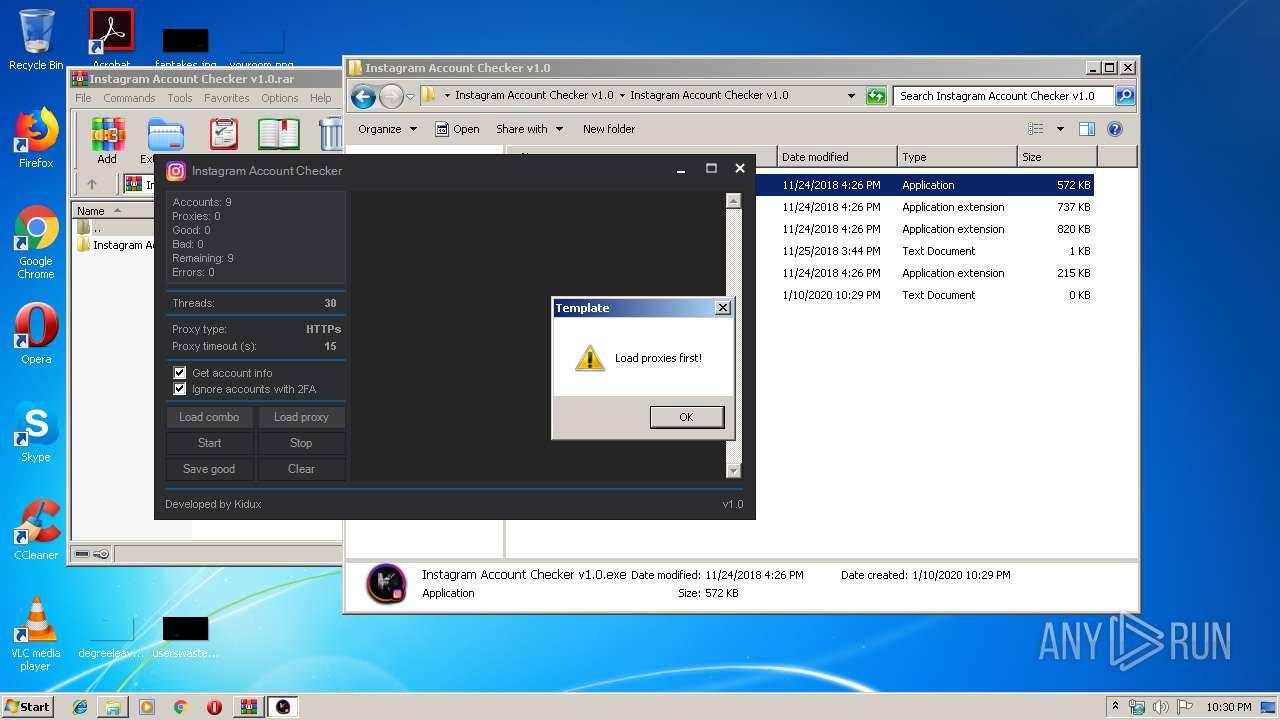Select the 215 KB Application extension row
Screen dimensions: 1280x720
click(x=925, y=273)
